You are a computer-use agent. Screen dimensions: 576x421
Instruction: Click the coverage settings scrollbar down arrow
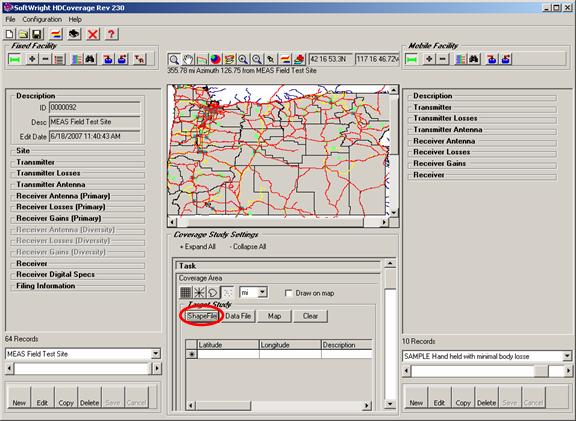[390, 404]
